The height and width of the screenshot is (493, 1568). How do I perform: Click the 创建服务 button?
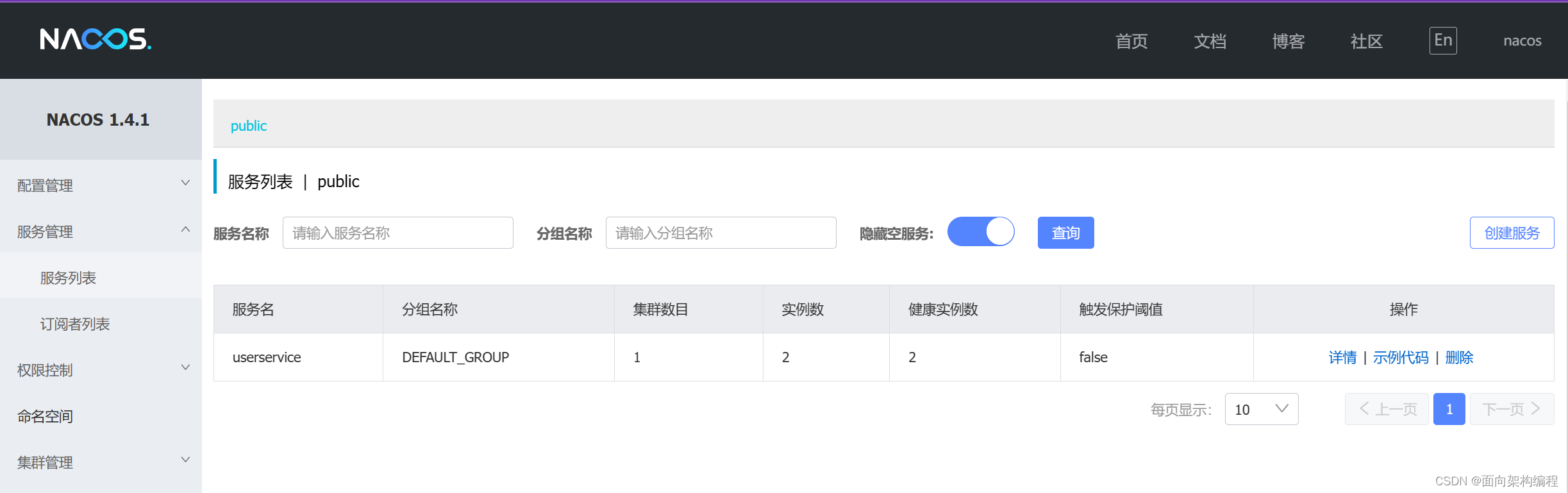click(1512, 233)
